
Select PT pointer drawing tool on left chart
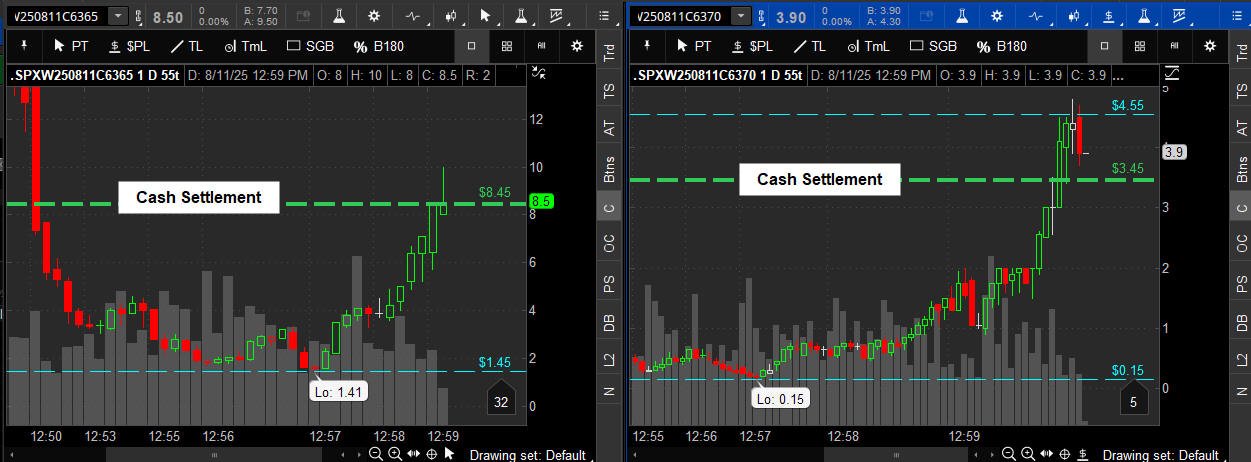73,46
